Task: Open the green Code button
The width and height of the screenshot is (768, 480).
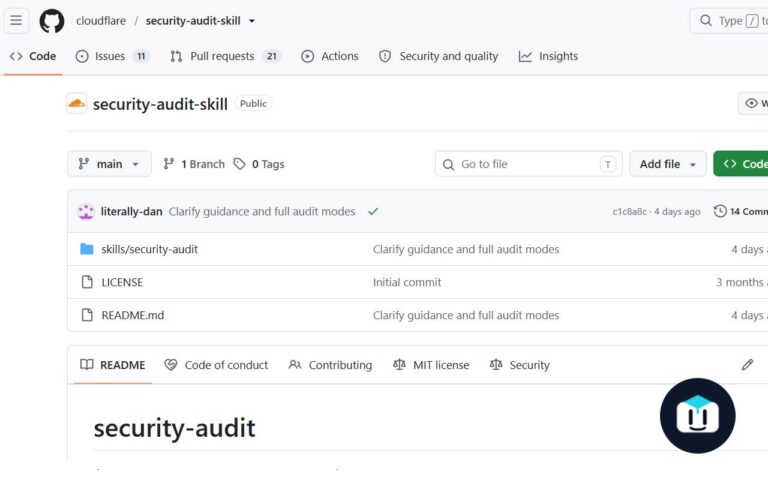Action: 741,164
